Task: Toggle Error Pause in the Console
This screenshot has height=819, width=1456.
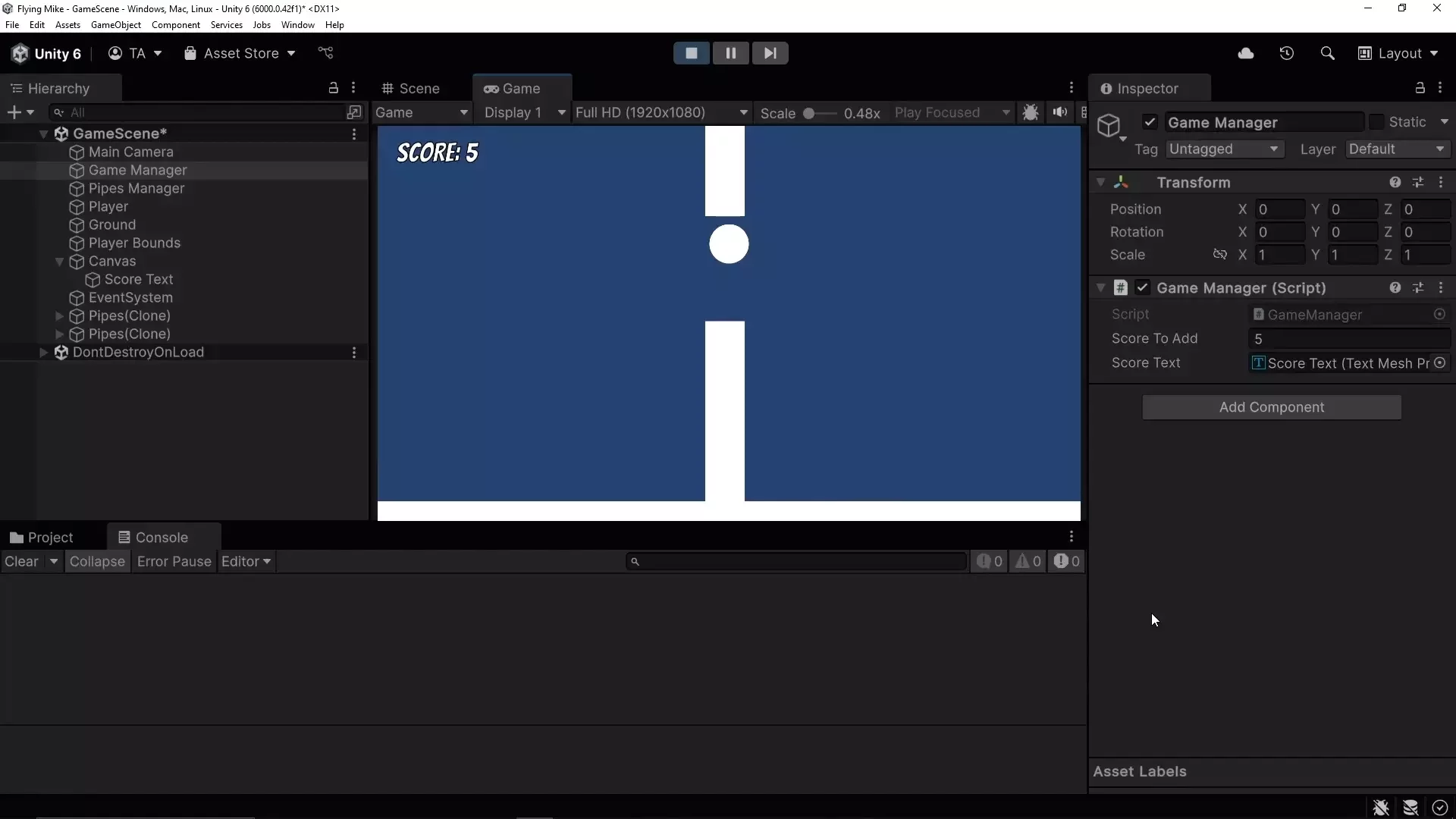Action: [x=174, y=561]
